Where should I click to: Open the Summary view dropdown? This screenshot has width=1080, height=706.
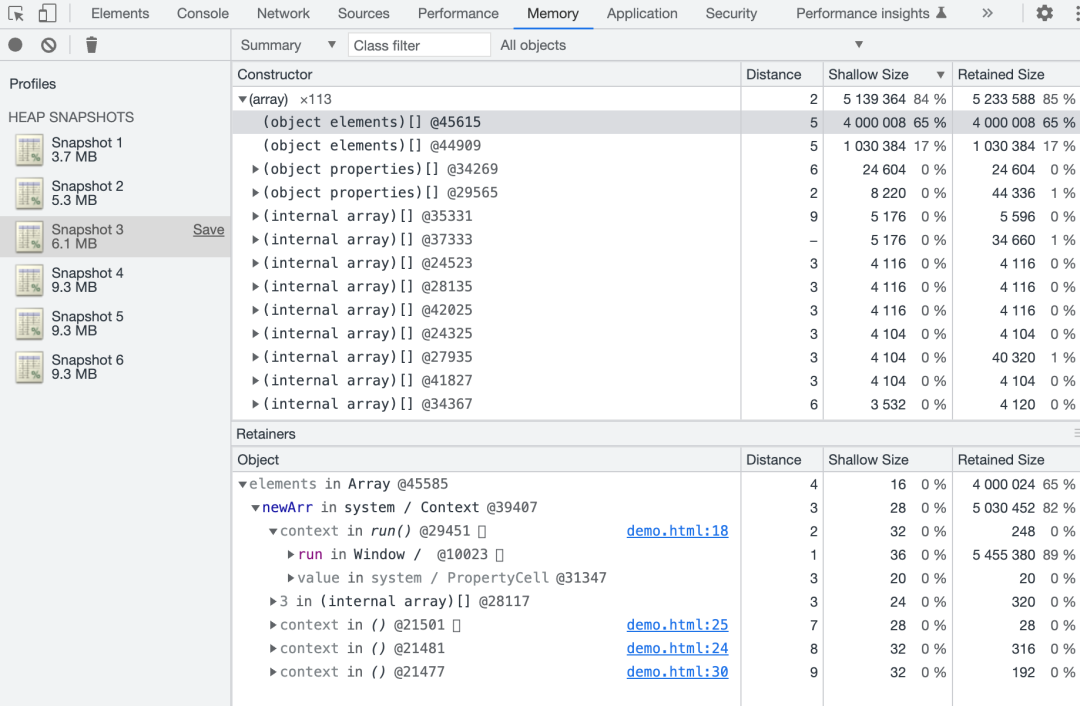(288, 45)
